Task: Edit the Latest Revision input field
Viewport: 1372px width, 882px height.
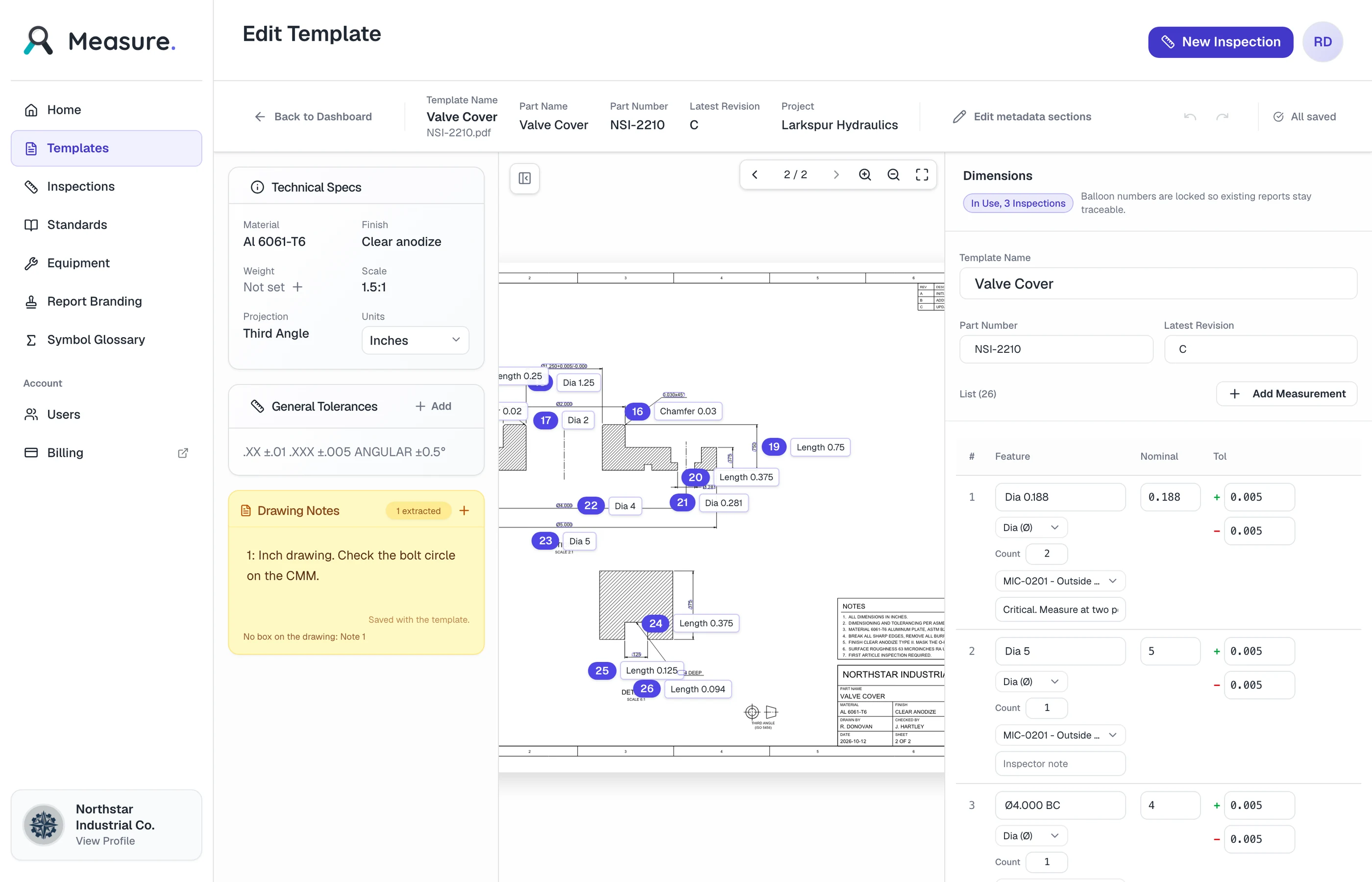Action: [1260, 349]
